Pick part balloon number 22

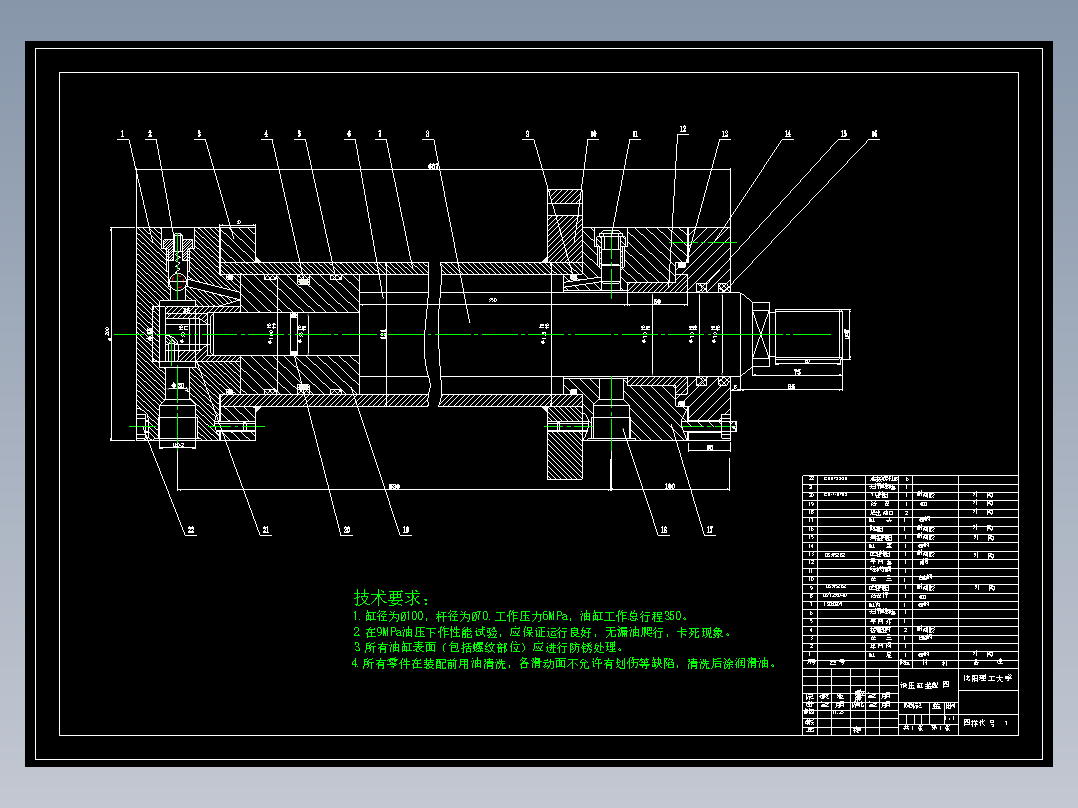[x=190, y=530]
